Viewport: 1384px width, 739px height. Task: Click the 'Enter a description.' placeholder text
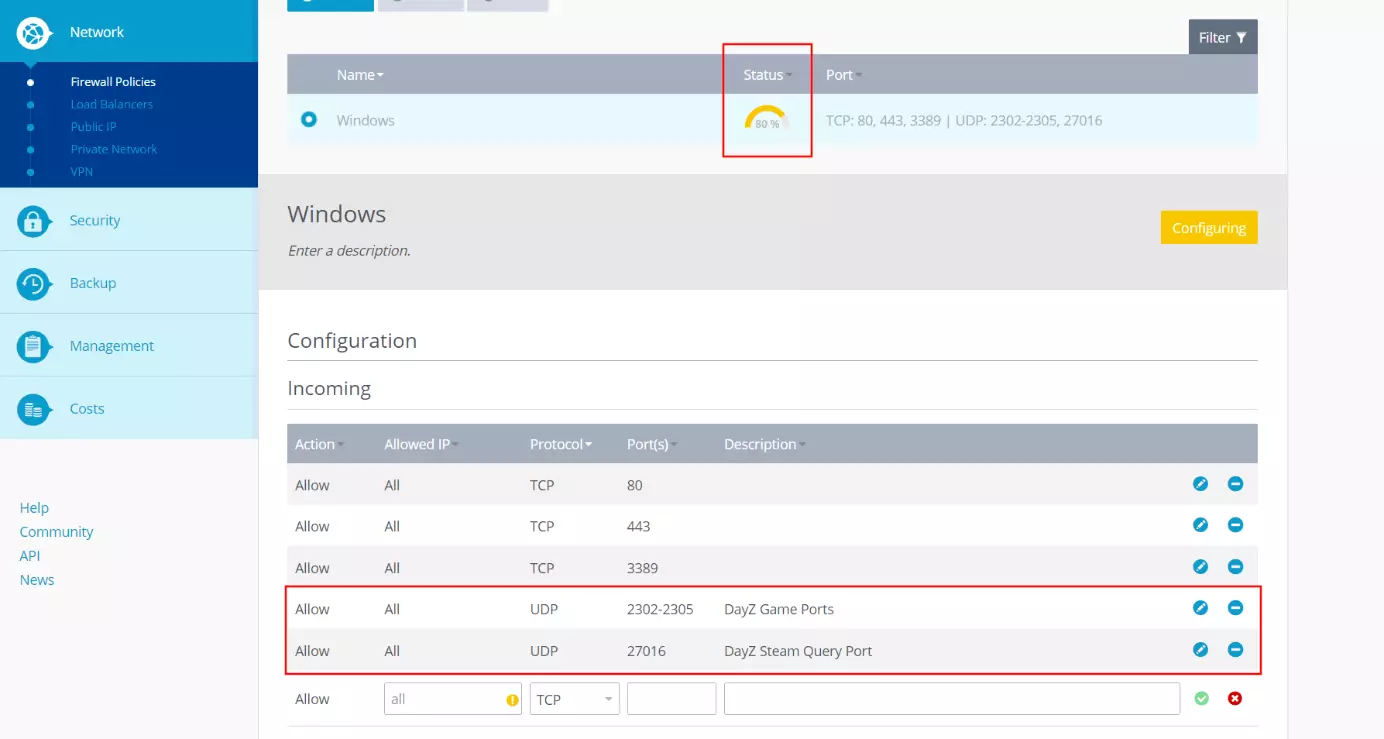click(349, 251)
